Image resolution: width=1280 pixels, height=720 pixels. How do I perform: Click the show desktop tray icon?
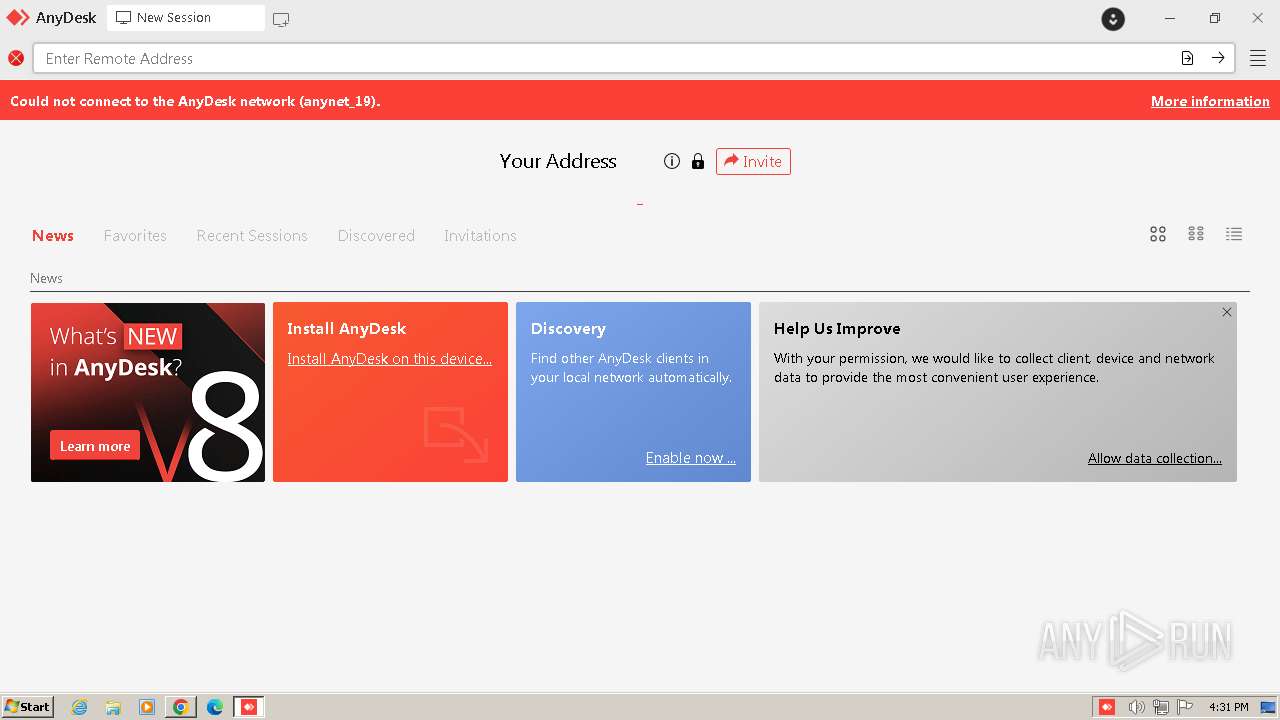(1268, 707)
